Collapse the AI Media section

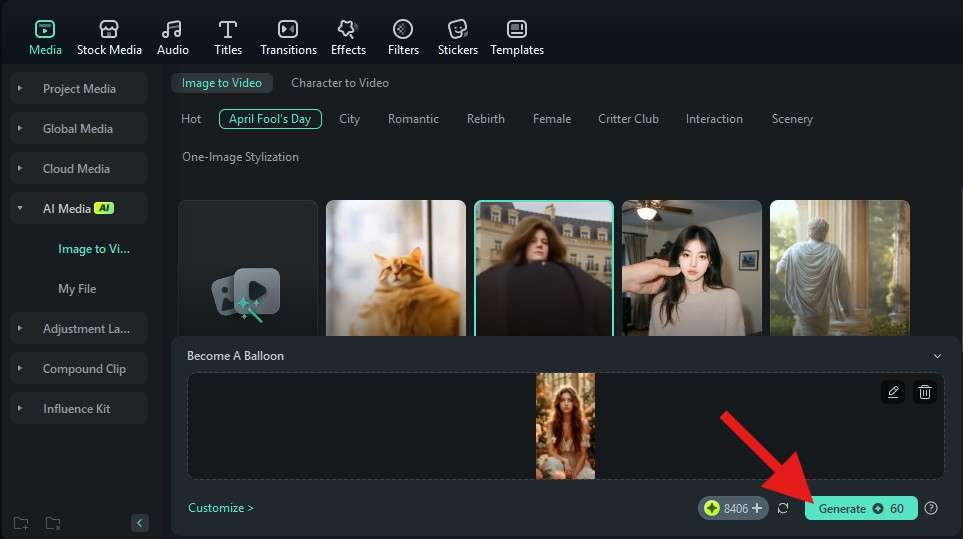[20, 208]
